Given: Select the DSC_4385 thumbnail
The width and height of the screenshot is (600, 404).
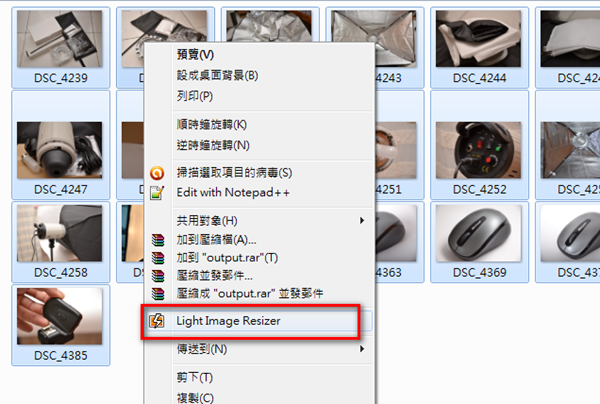Looking at the screenshot, I should click(x=60, y=325).
